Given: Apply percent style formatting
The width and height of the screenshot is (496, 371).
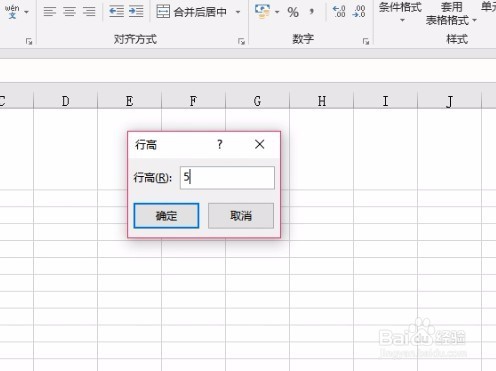Looking at the screenshot, I should (293, 12).
